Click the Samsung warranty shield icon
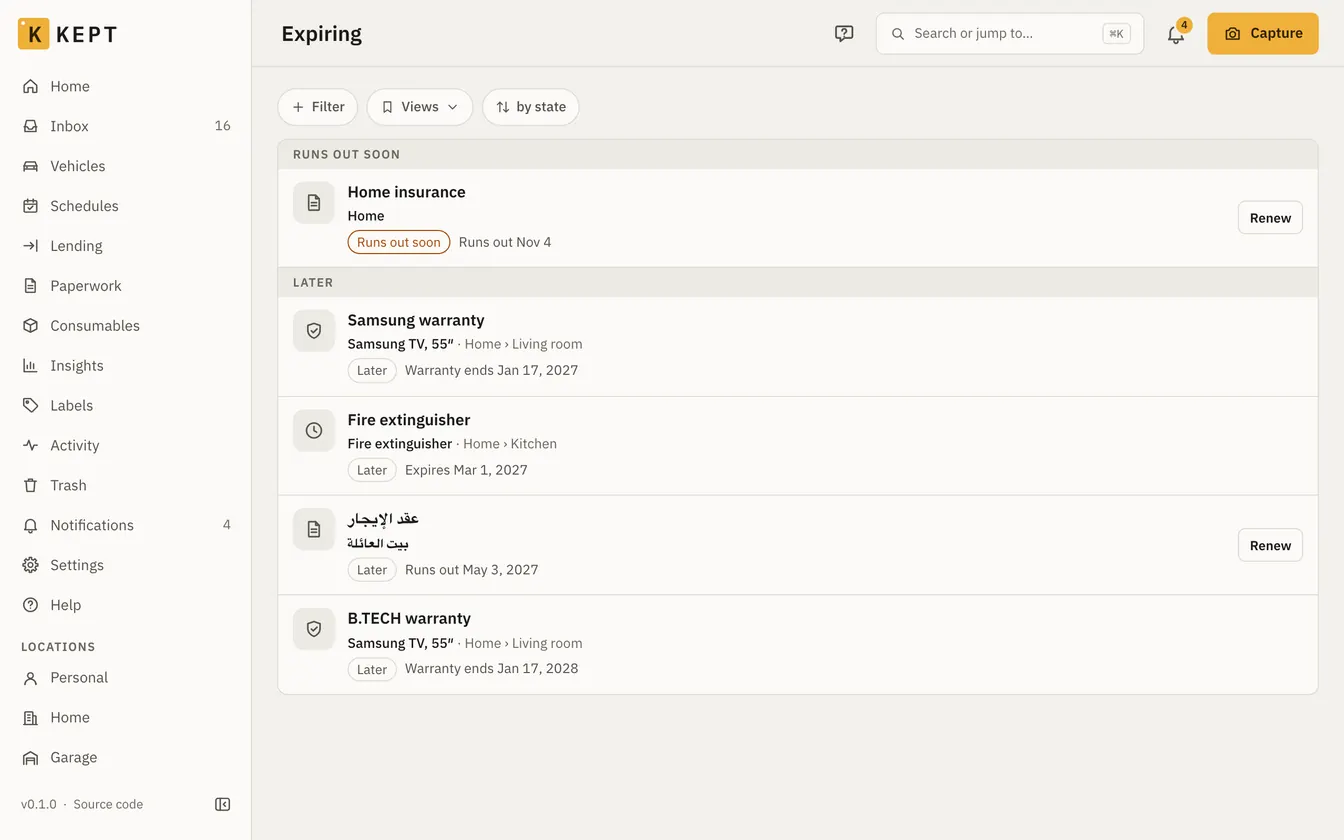The width and height of the screenshot is (1344, 840). (314, 330)
